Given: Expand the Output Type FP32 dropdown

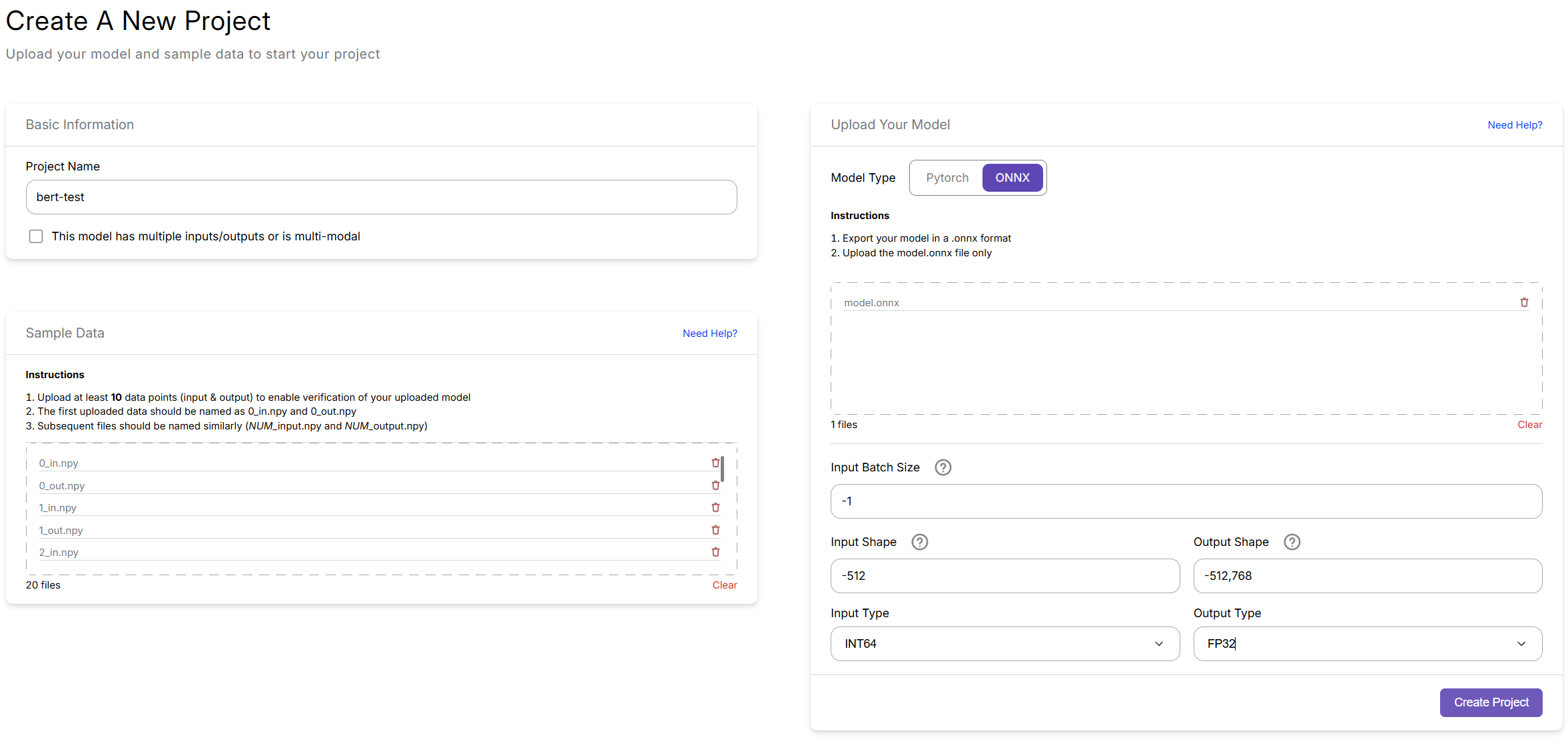Looking at the screenshot, I should [x=1368, y=644].
